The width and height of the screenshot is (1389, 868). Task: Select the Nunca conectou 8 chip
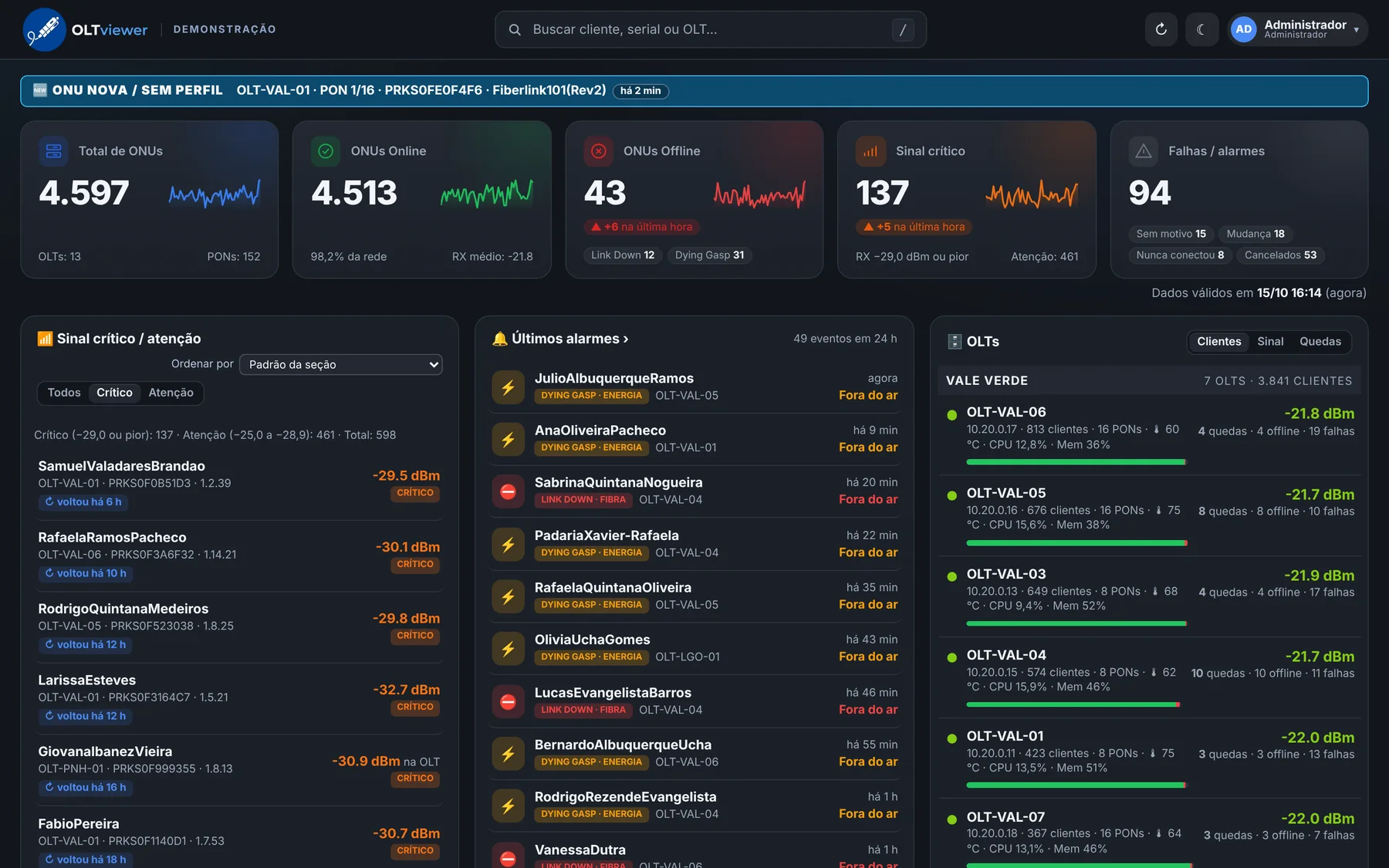[1180, 255]
